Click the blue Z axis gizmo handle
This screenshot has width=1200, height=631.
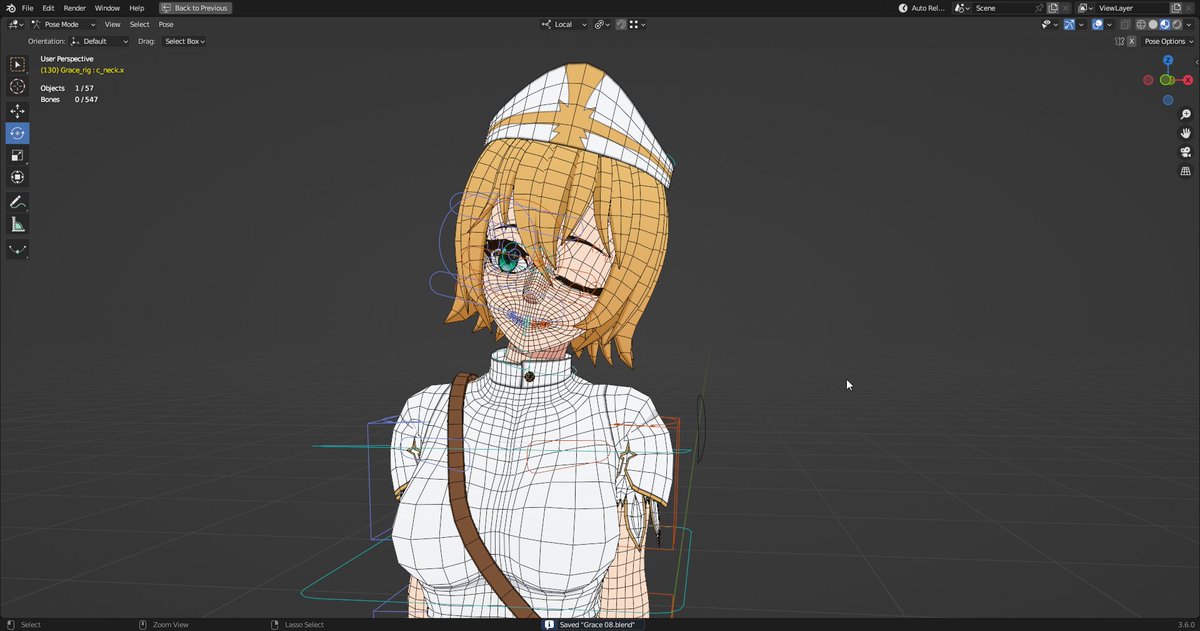point(1167,60)
